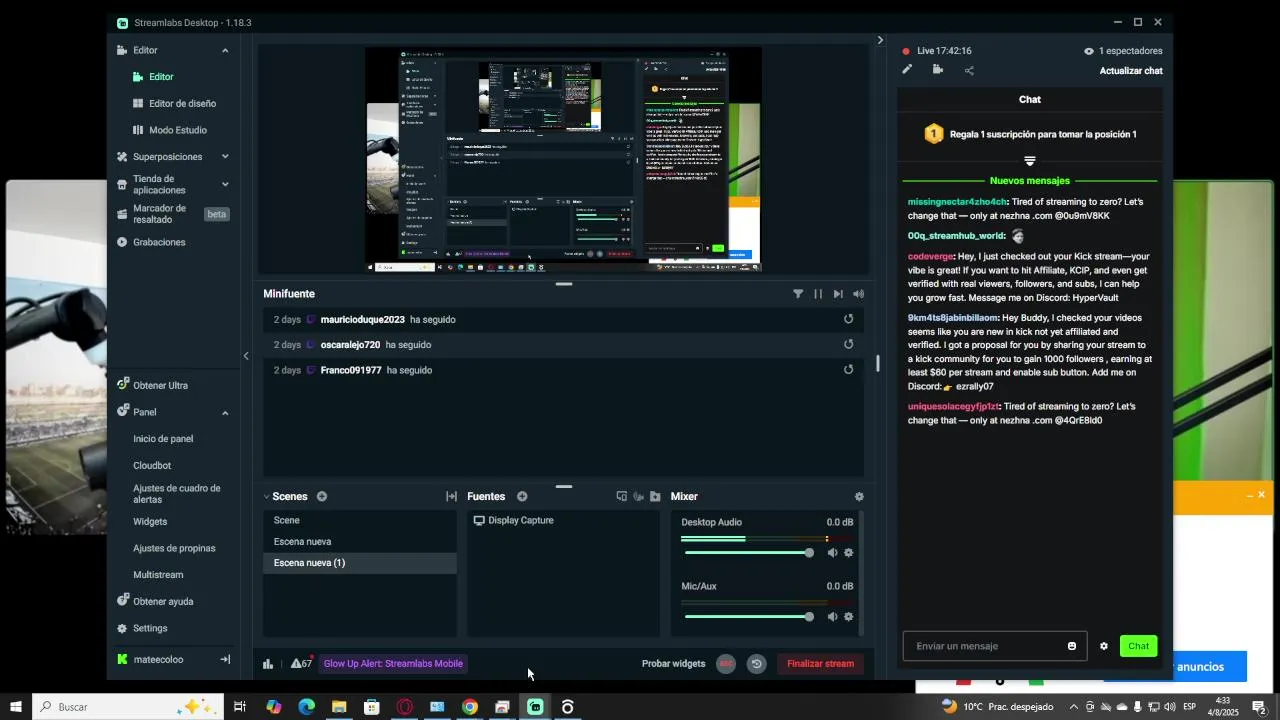Image resolution: width=1280 pixels, height=720 pixels.
Task: Collapse the Panel section in sidebar
Action: (225, 412)
